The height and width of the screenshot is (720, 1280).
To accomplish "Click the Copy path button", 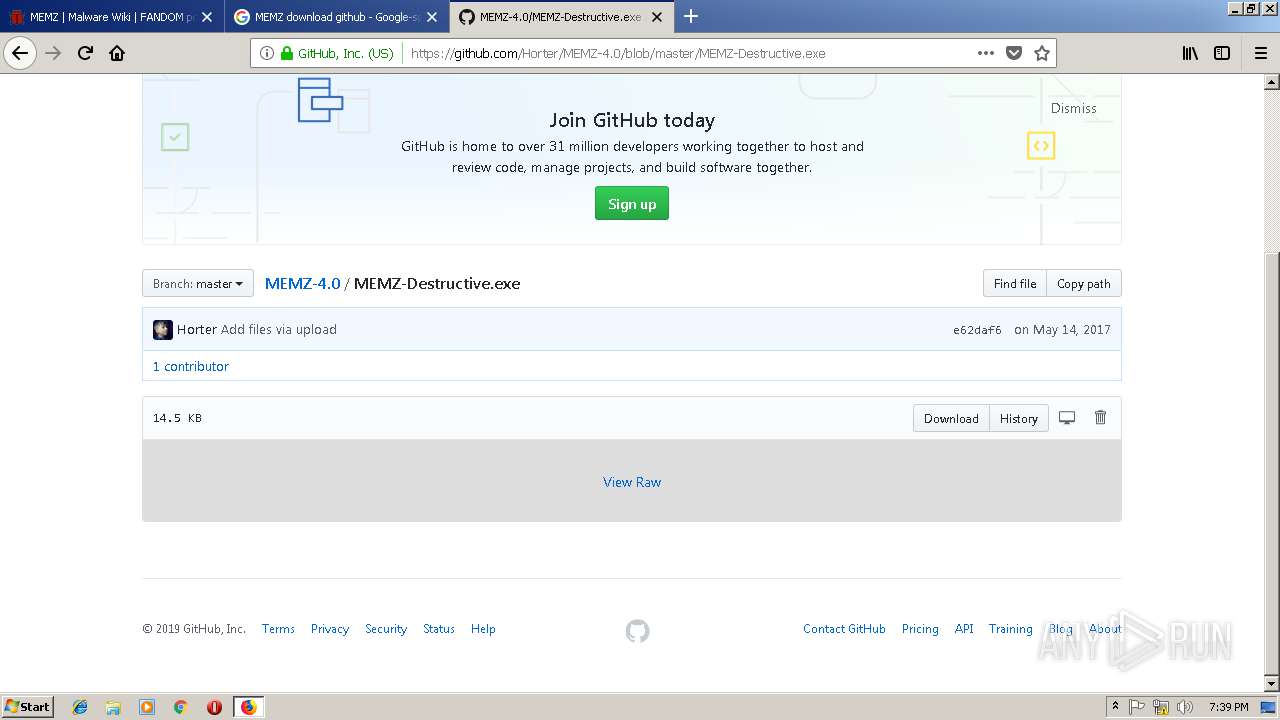I will (x=1084, y=284).
